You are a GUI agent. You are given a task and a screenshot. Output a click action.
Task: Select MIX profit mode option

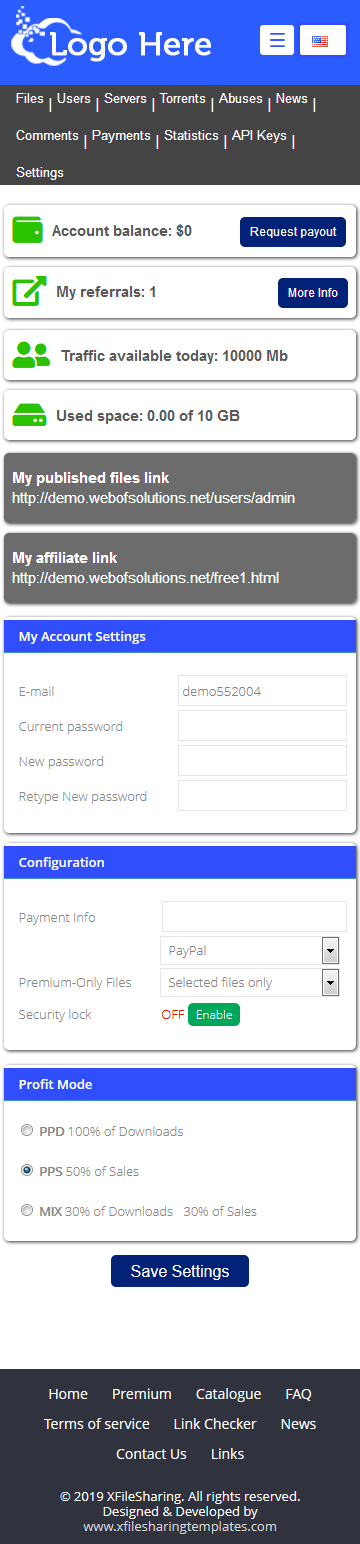27,1210
